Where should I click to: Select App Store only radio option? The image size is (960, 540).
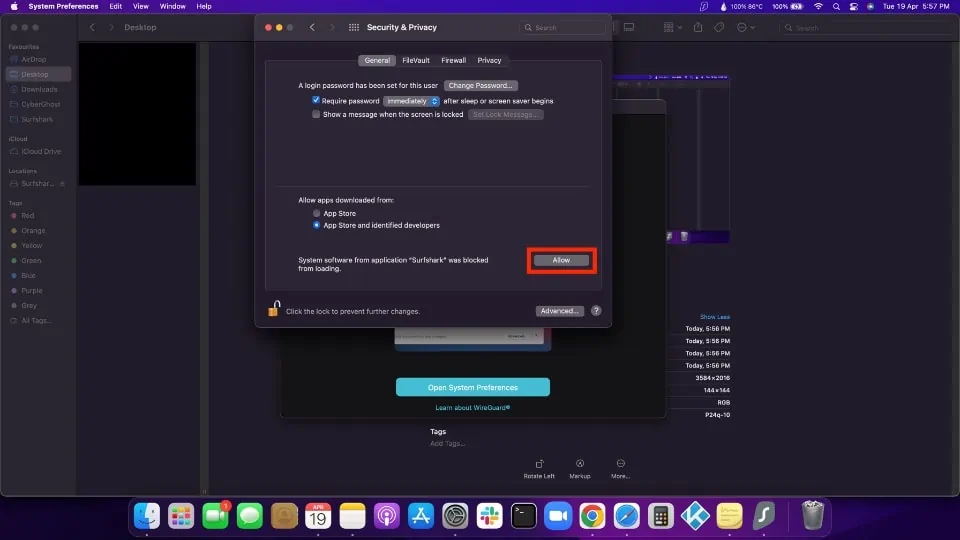[x=317, y=214]
